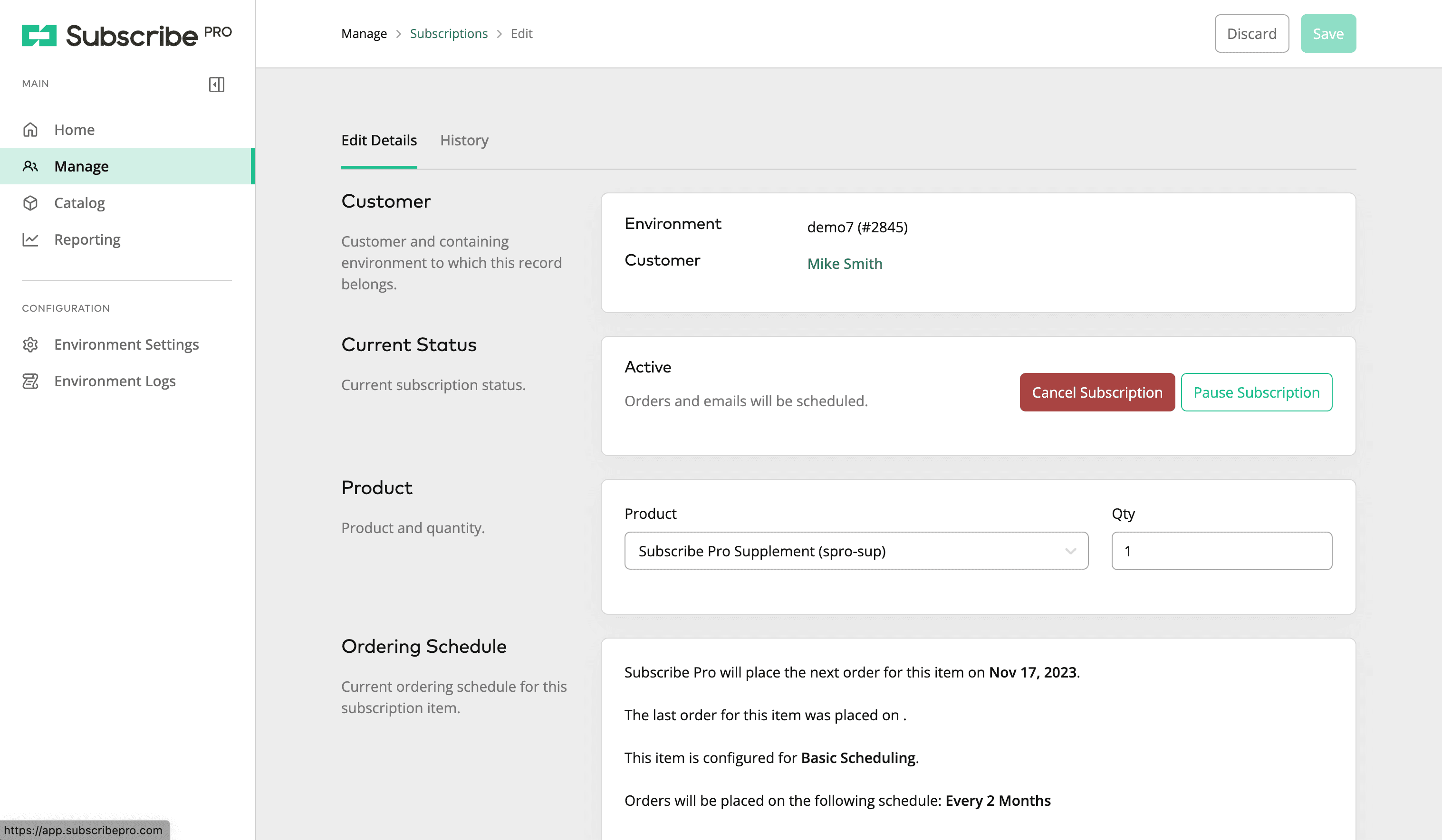Click the Product dropdown chevron arrow

(x=1070, y=551)
